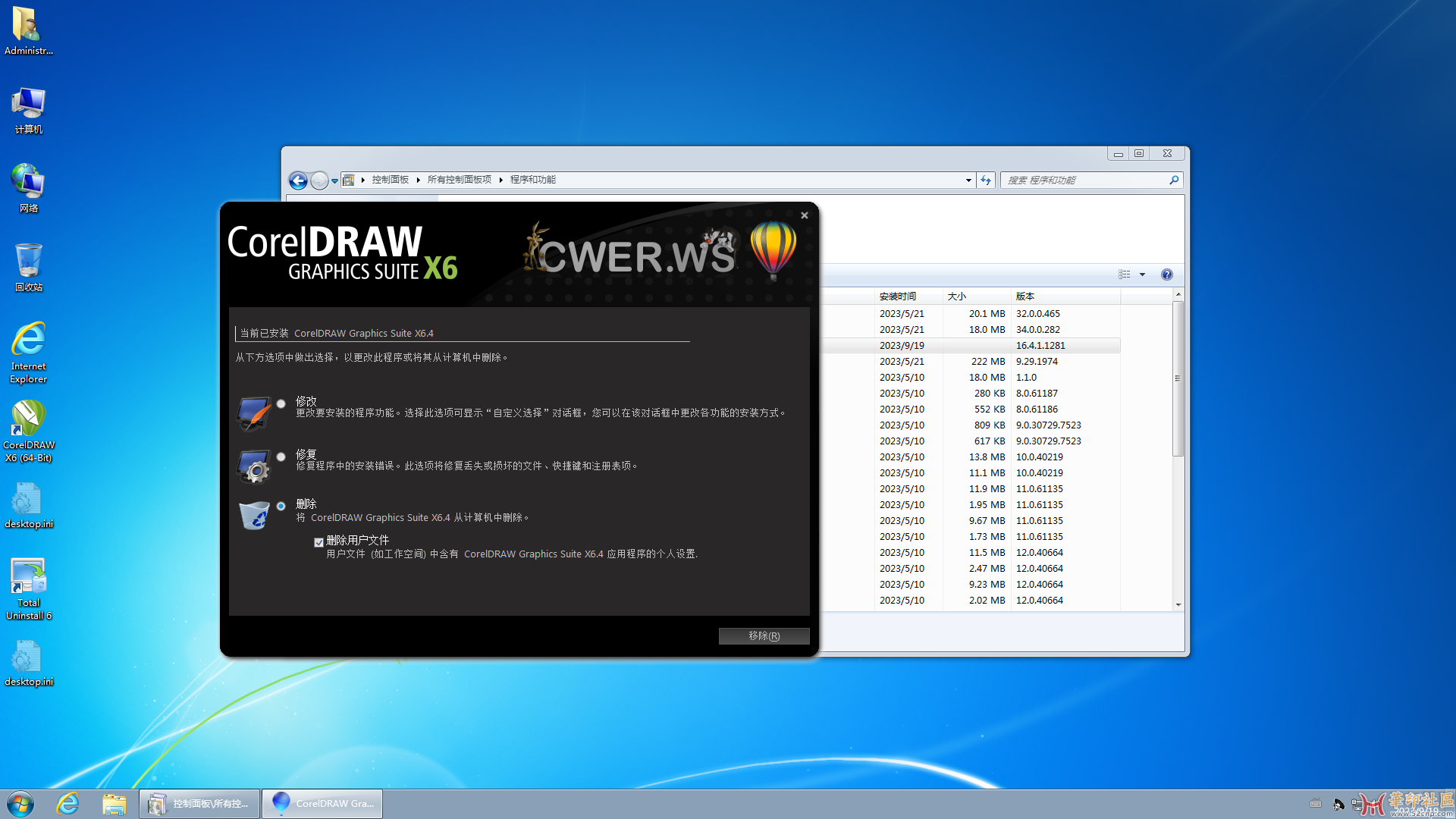Click the Modify pen-tablet icon
The width and height of the screenshot is (1456, 819).
[254, 413]
